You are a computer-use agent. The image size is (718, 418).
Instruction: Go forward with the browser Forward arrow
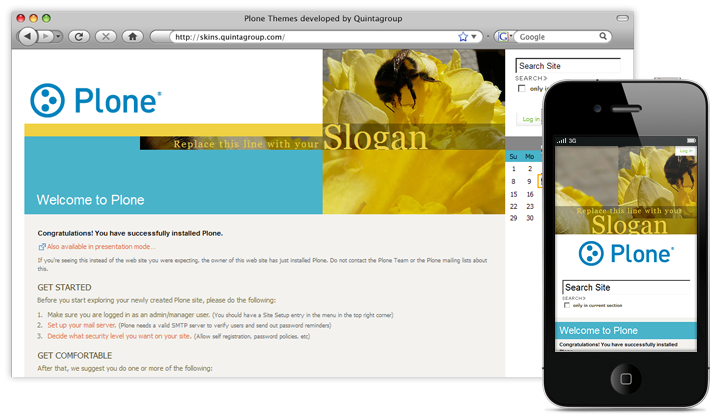point(45,36)
